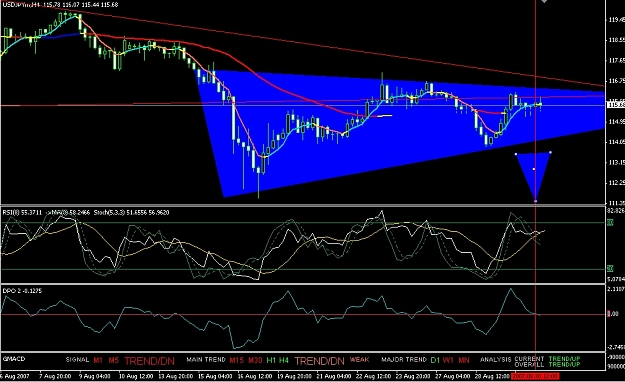The width and height of the screenshot is (625, 382).
Task: Click the 118.55 price scale label
Action: click(616, 40)
